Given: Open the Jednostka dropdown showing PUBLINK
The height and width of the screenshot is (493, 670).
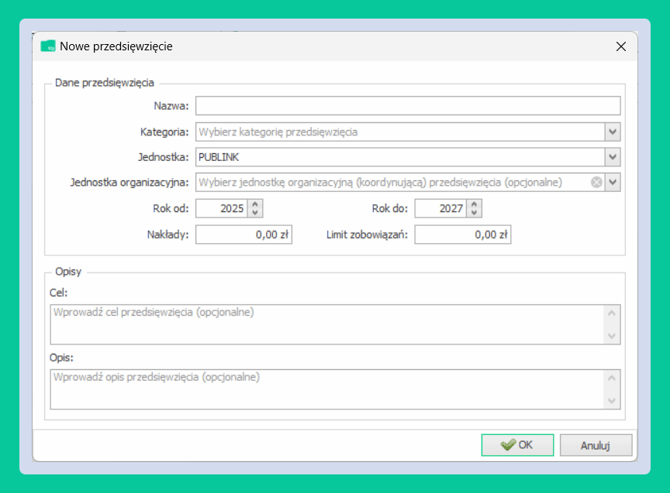Looking at the screenshot, I should point(612,157).
